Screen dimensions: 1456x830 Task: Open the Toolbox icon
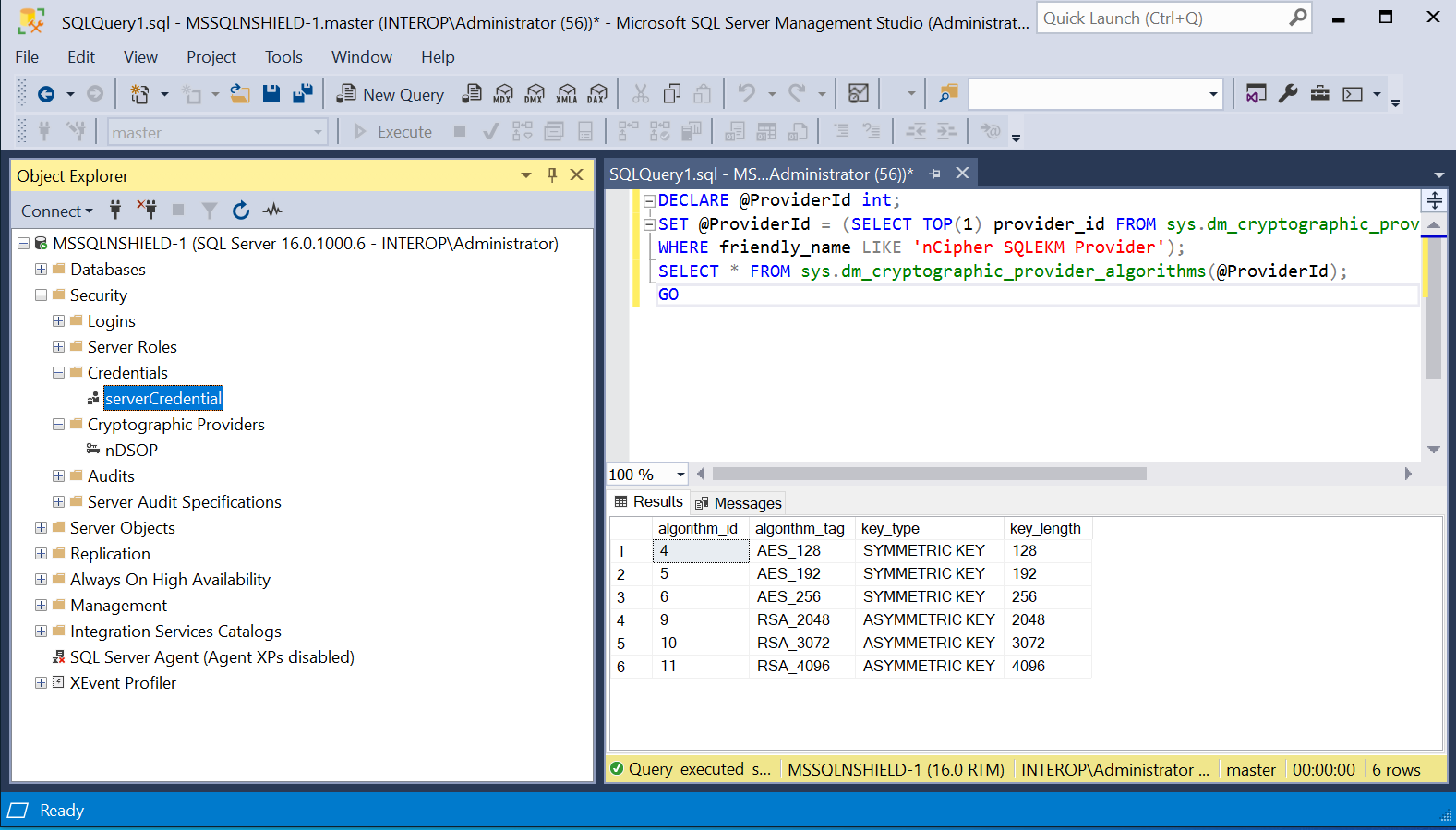pos(1320,93)
